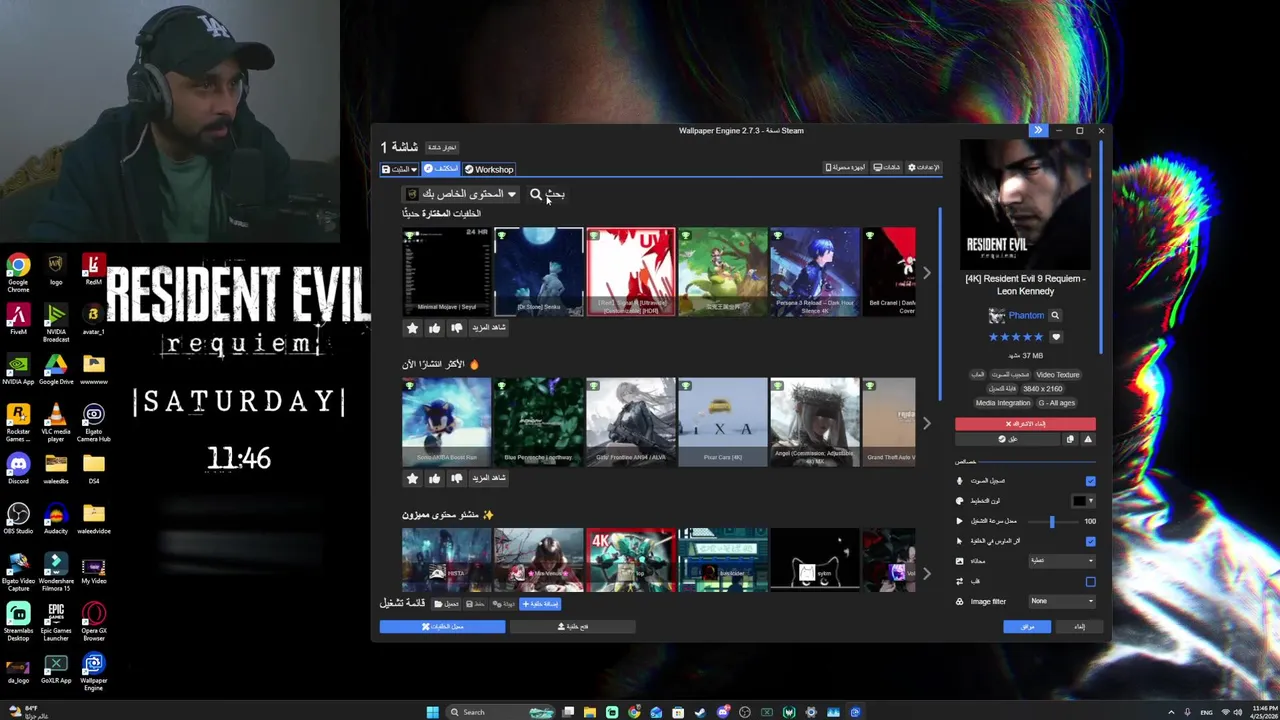1280x720 pixels.
Task: Select the Persona 3 Reload wallpaper thumbnail
Action: click(814, 272)
